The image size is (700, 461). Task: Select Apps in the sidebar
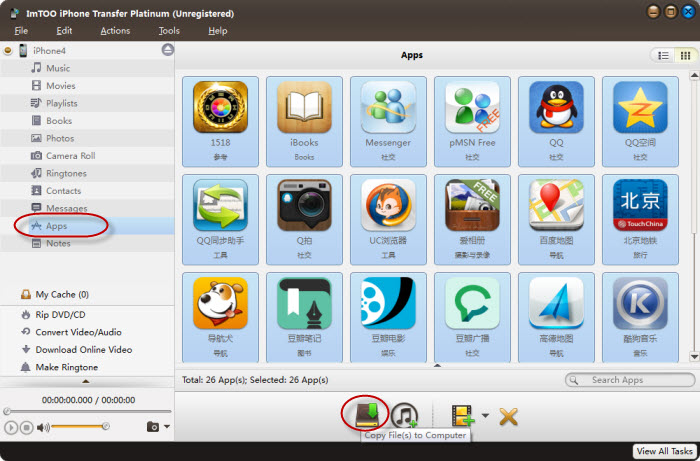point(87,226)
